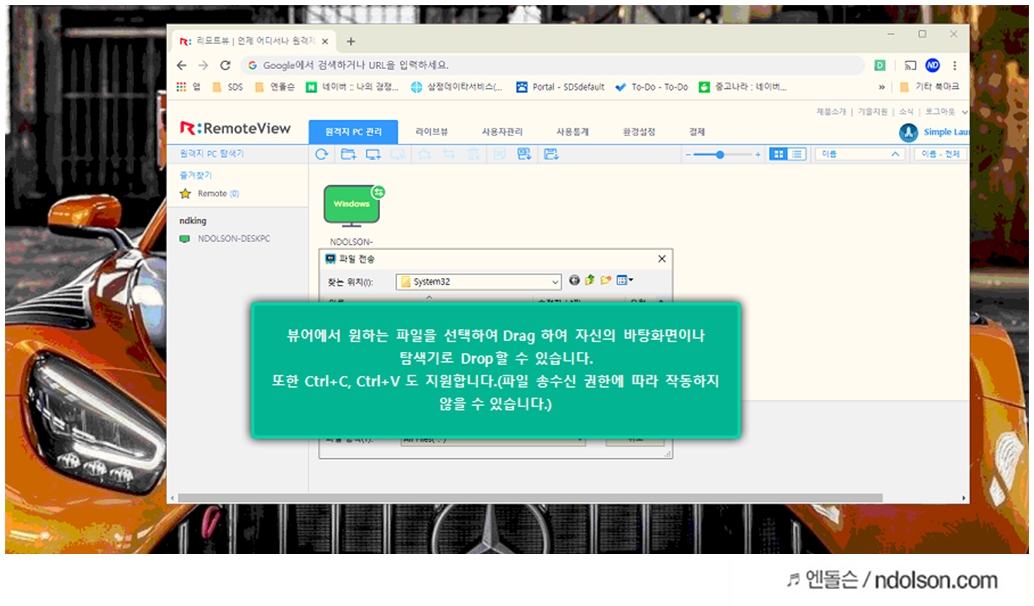This screenshot has width=1034, height=606.
Task: Click the RemoteView logo
Action: point(235,129)
